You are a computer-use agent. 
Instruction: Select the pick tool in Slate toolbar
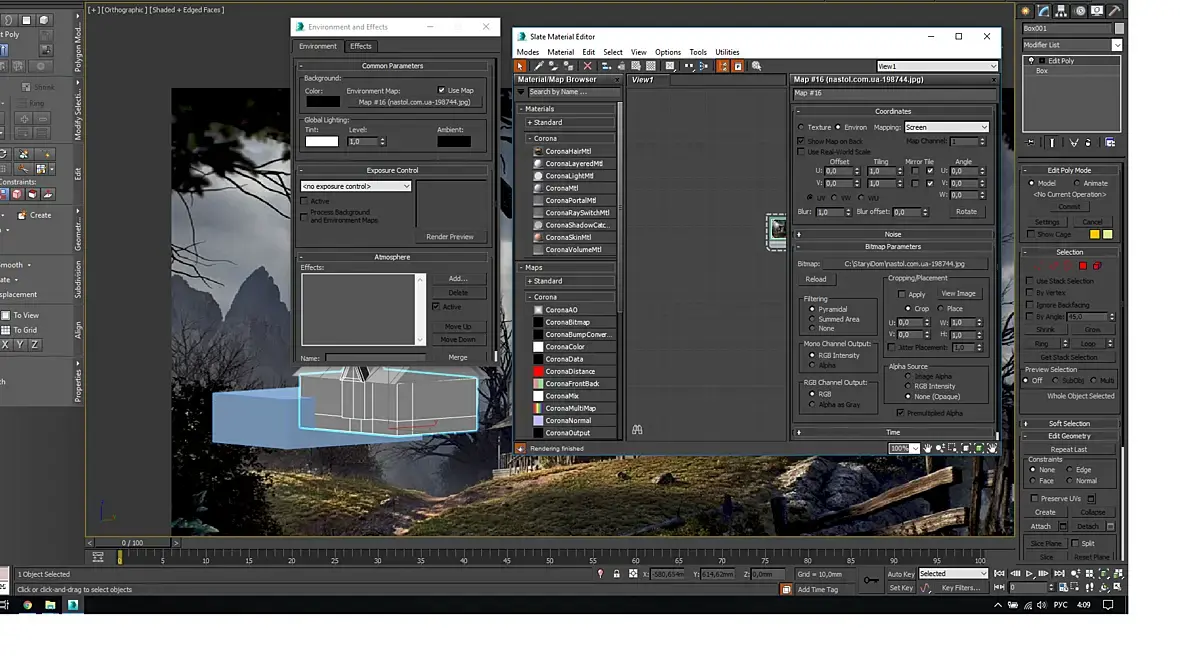coord(521,66)
